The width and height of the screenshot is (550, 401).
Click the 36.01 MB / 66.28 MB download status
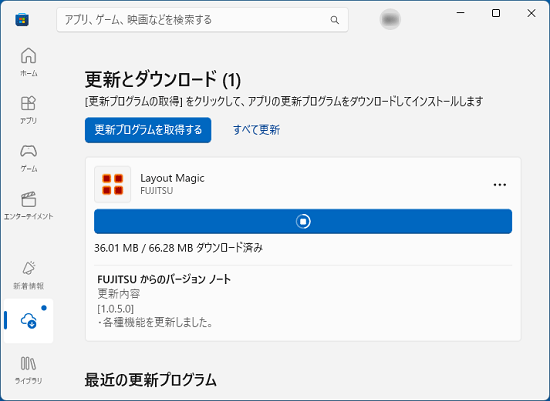179,248
